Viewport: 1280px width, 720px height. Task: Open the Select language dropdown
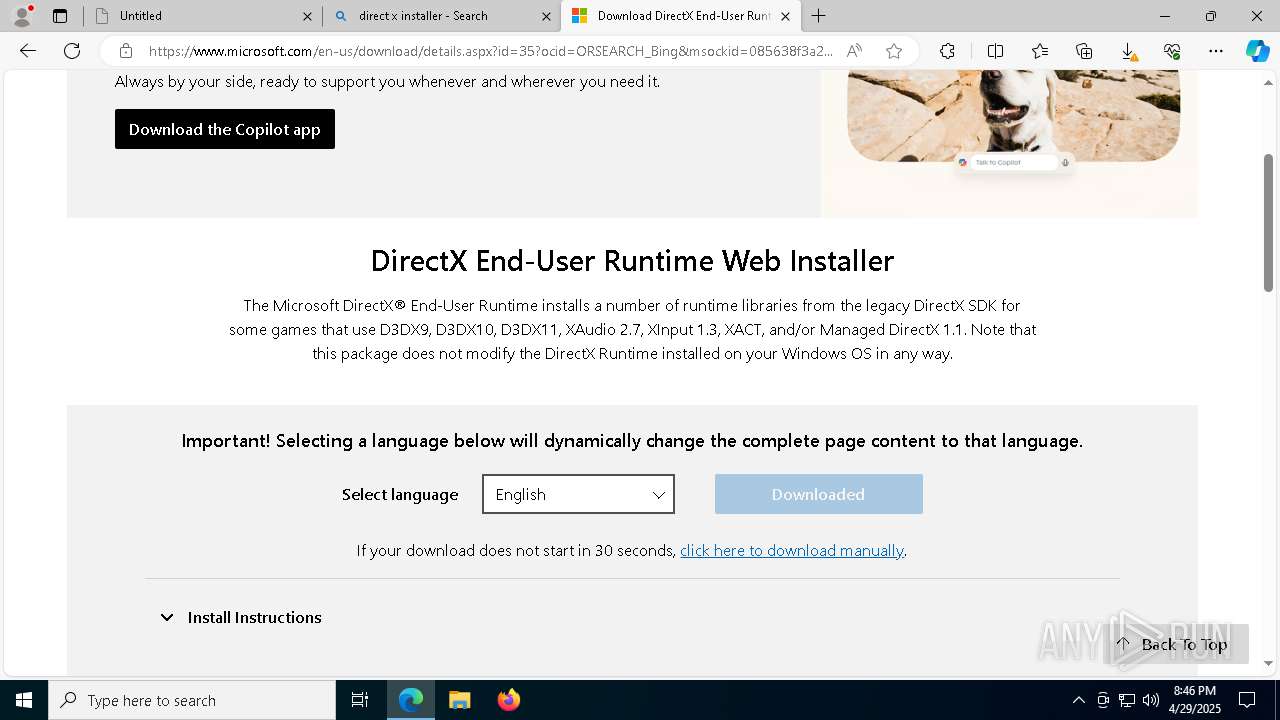point(578,494)
